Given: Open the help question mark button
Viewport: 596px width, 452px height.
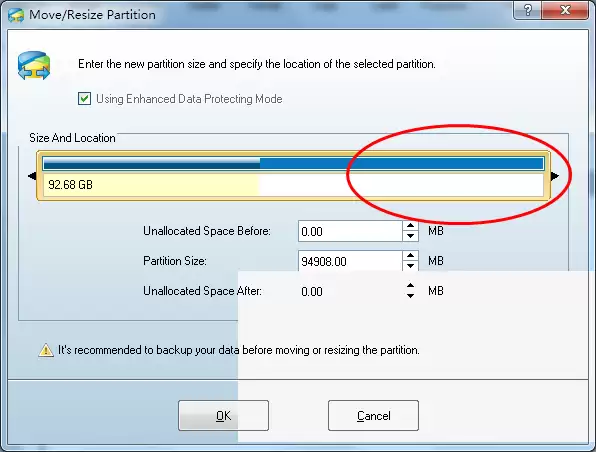Looking at the screenshot, I should (x=527, y=10).
